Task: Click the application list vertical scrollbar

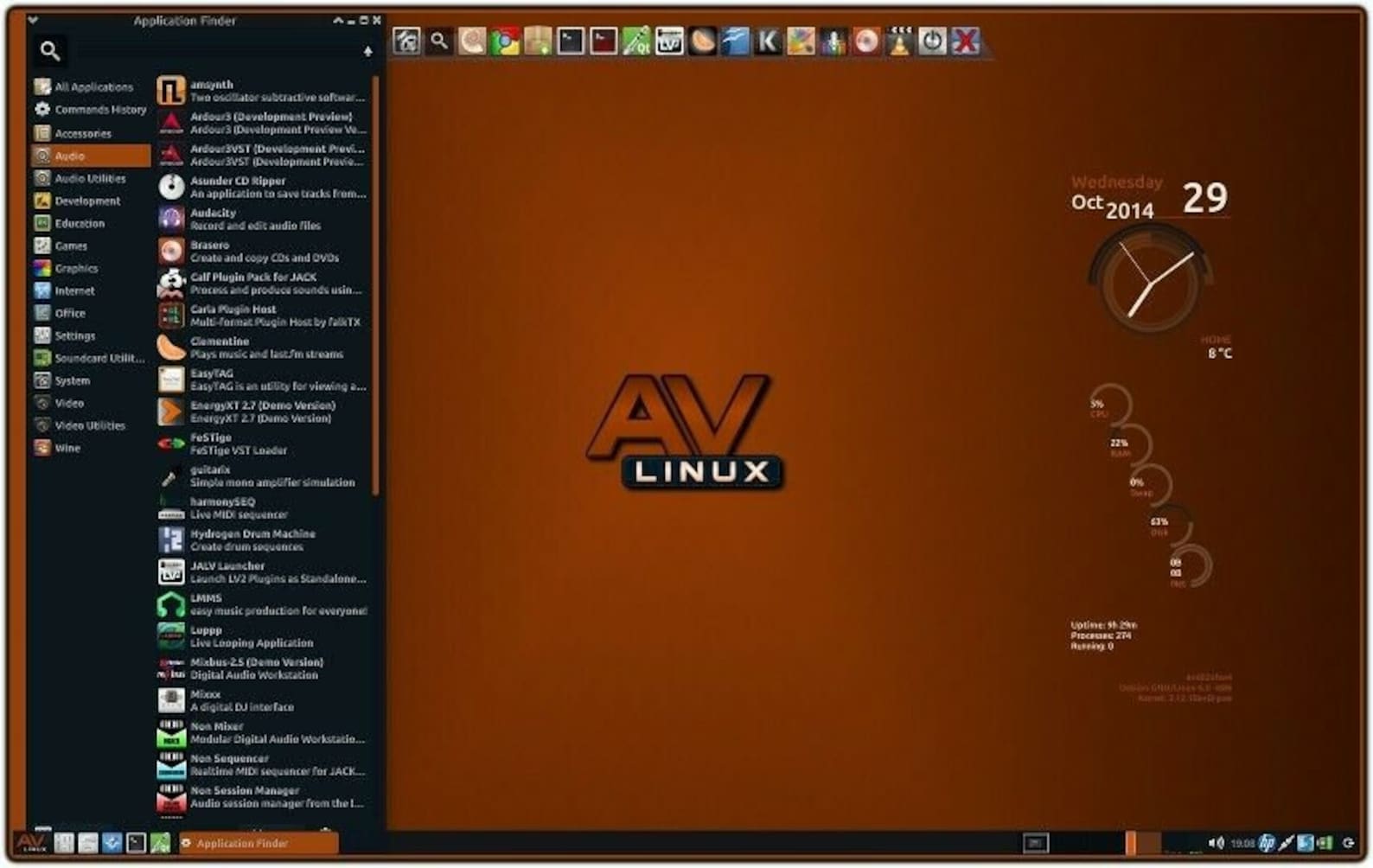Action: [375, 285]
